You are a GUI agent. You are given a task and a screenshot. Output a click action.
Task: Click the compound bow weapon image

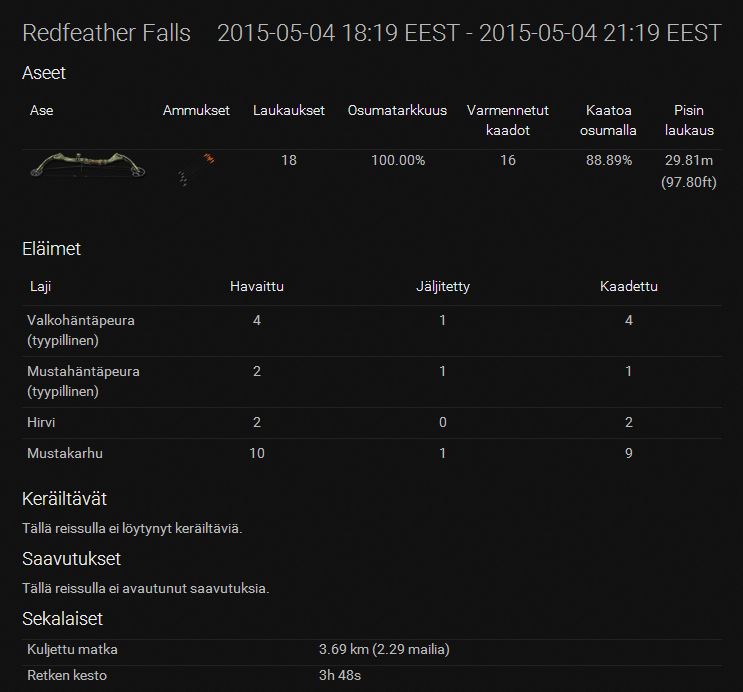(87, 166)
